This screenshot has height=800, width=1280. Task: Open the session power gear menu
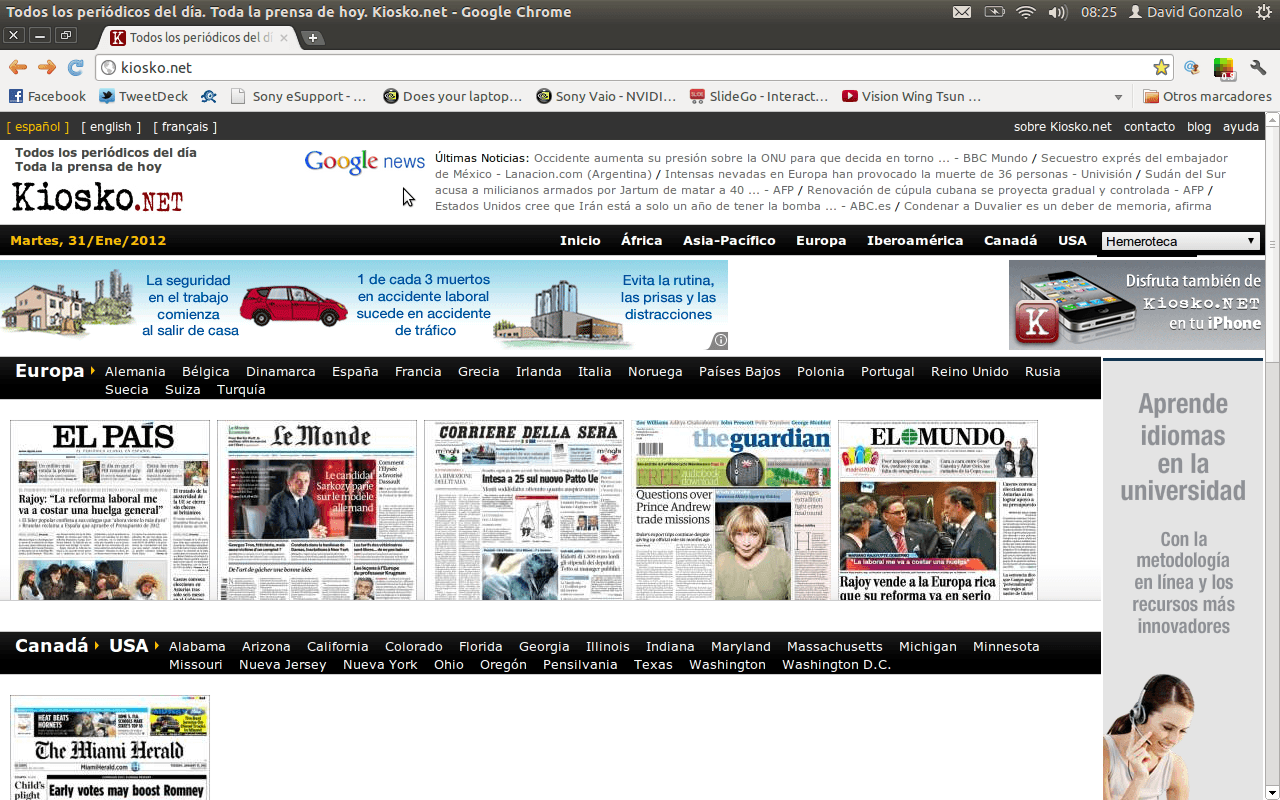(1264, 12)
